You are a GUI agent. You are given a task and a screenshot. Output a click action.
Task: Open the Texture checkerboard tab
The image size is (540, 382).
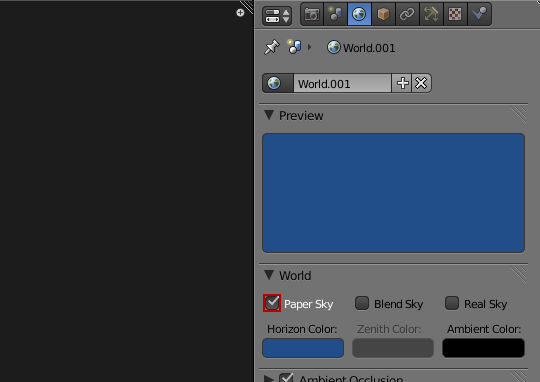(x=455, y=14)
